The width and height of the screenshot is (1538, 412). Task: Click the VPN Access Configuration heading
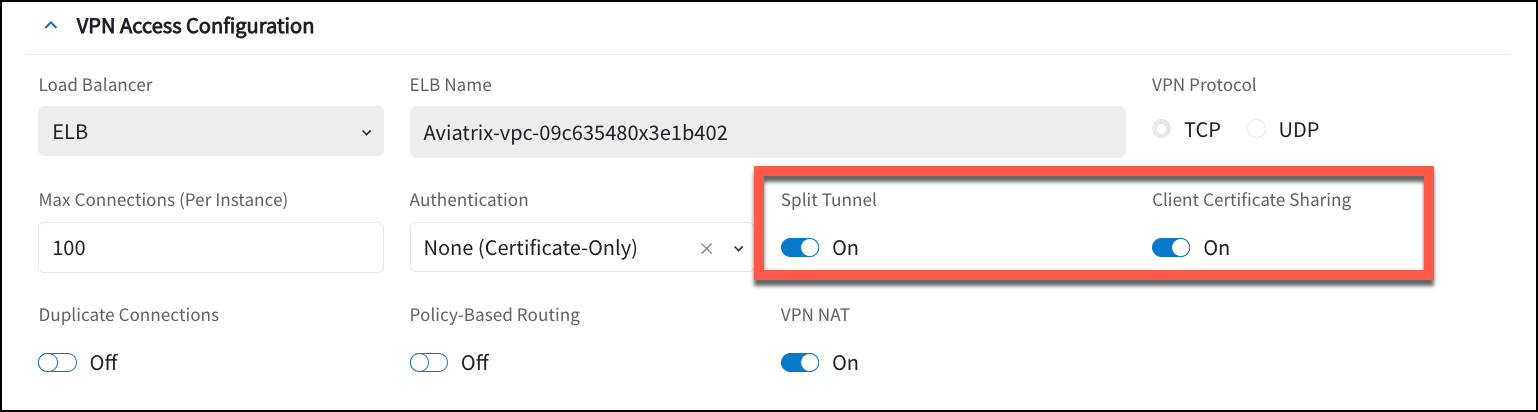pyautogui.click(x=195, y=26)
